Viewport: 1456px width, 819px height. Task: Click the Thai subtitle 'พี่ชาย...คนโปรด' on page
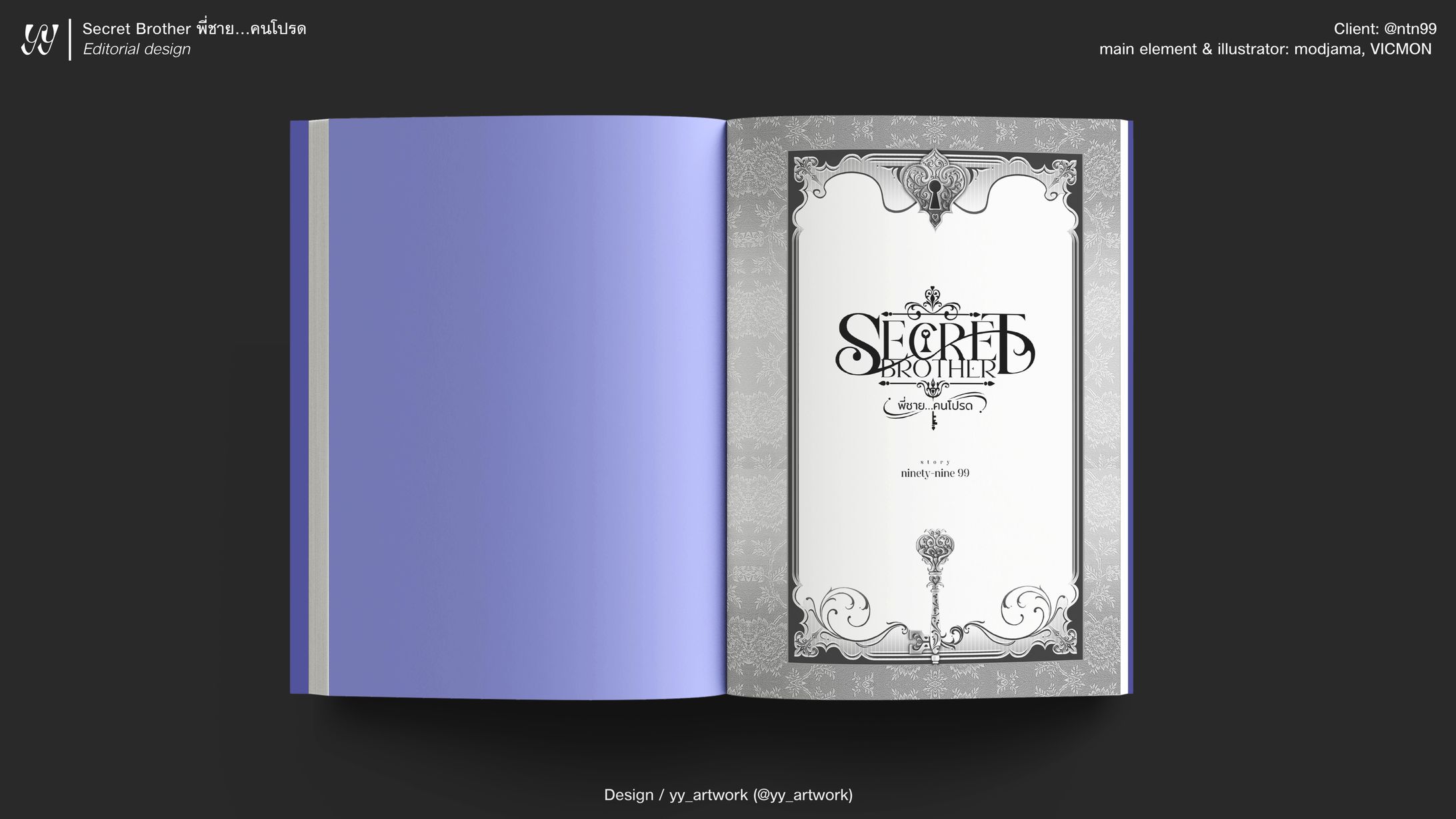point(935,405)
